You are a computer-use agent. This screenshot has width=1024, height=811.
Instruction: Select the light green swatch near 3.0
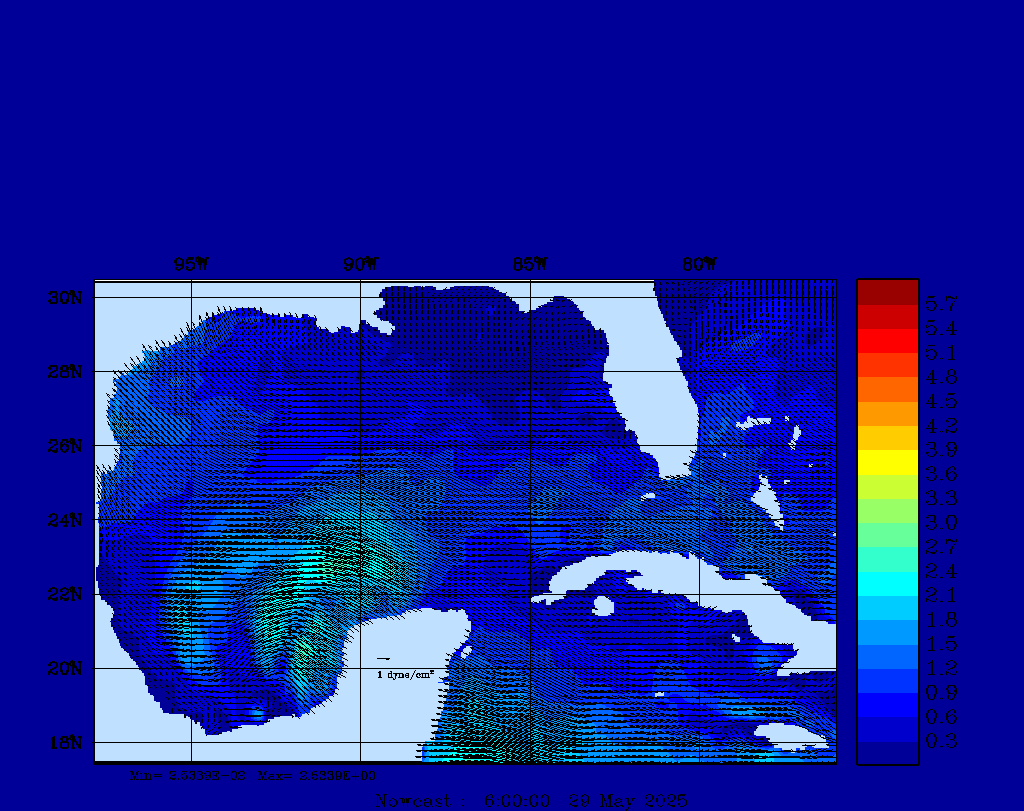[887, 511]
